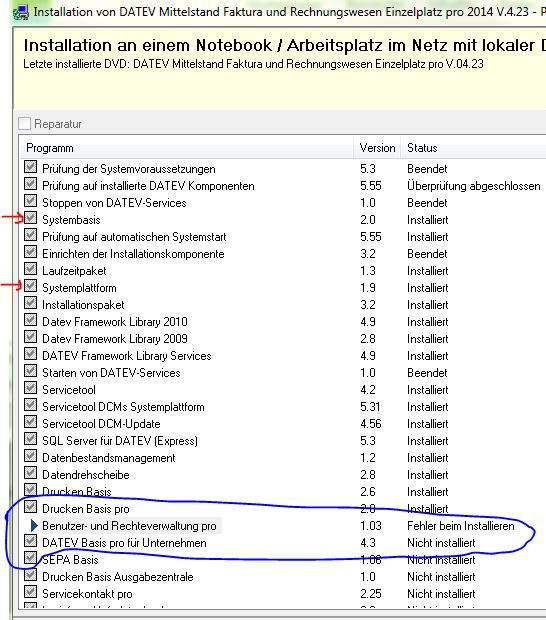Click version '2.25' of Servicekontakt pro
The image size is (546, 620).
[371, 594]
